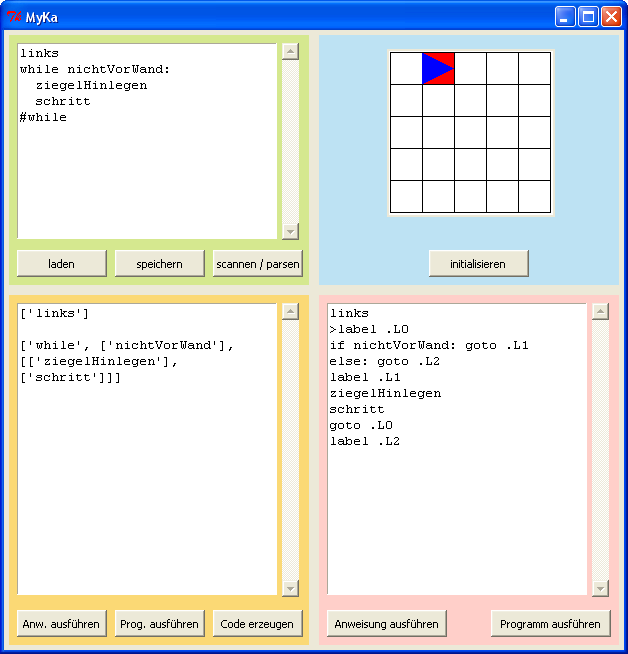Click the source editor scroll-up arrow
The image size is (628, 654).
290,52
